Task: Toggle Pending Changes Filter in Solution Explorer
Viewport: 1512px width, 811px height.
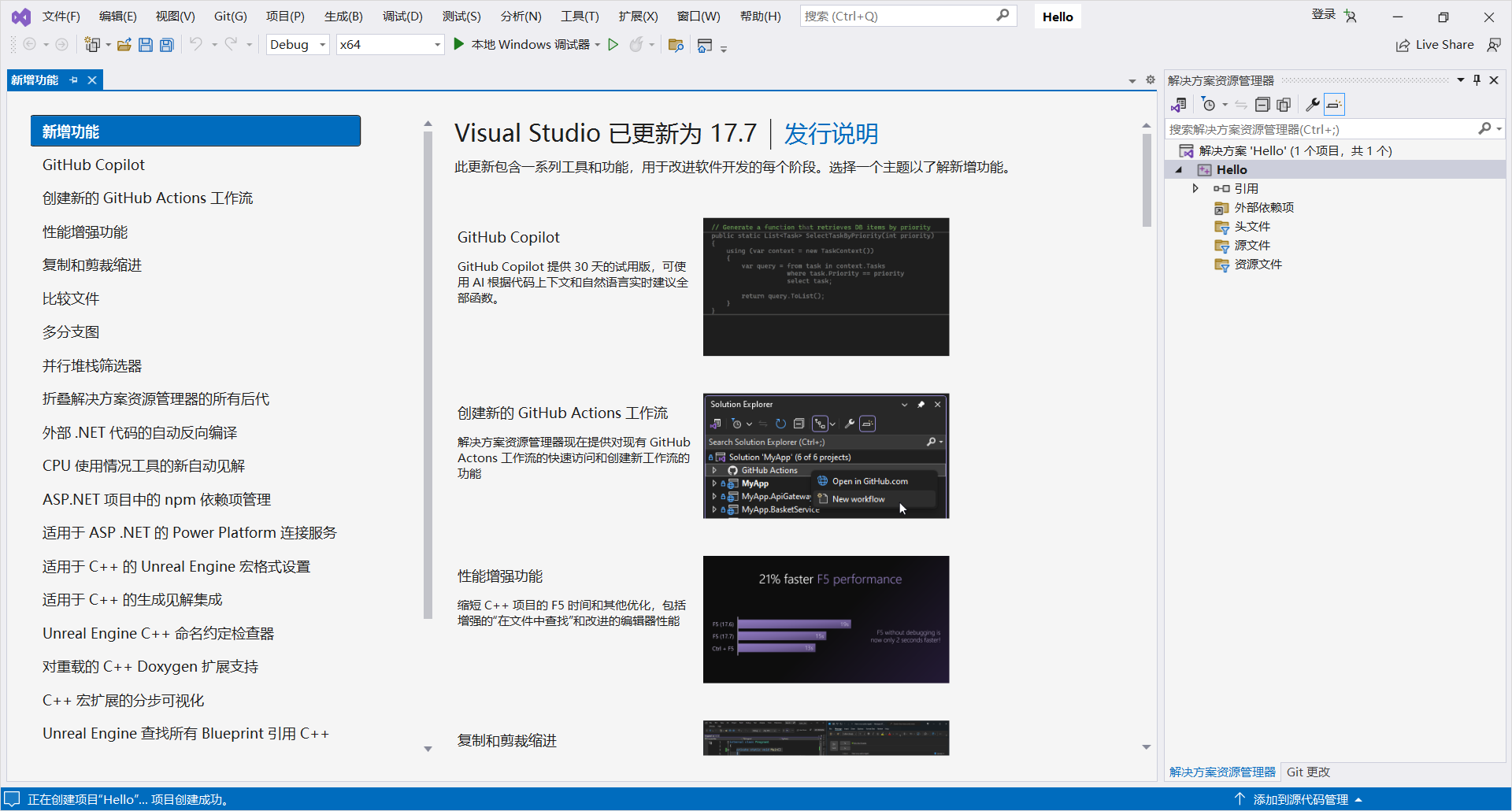Action: coord(1210,104)
